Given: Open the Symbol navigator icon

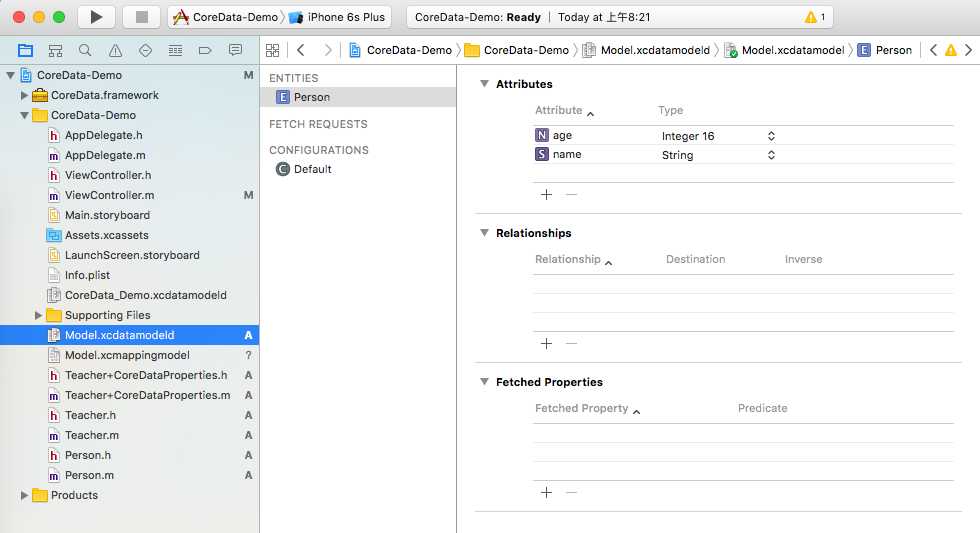Looking at the screenshot, I should click(56, 51).
